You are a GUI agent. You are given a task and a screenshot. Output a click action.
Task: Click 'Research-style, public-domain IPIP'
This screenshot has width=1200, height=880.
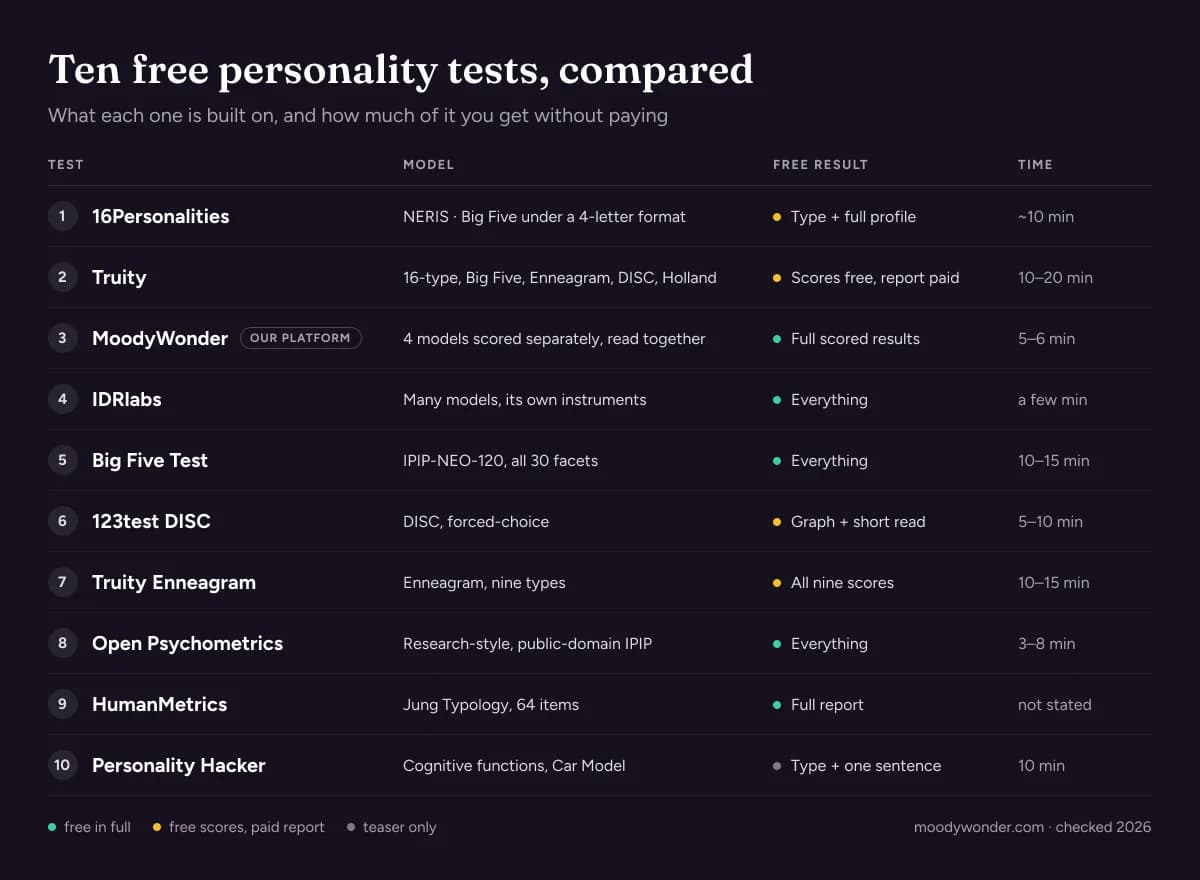click(x=527, y=643)
